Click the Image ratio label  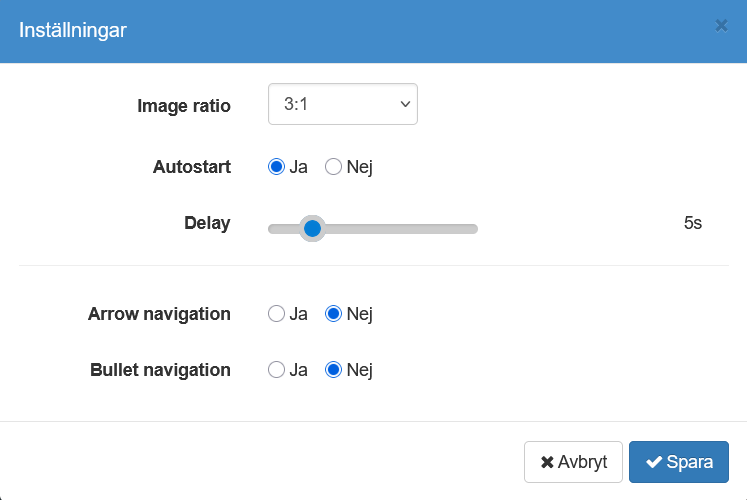point(183,105)
